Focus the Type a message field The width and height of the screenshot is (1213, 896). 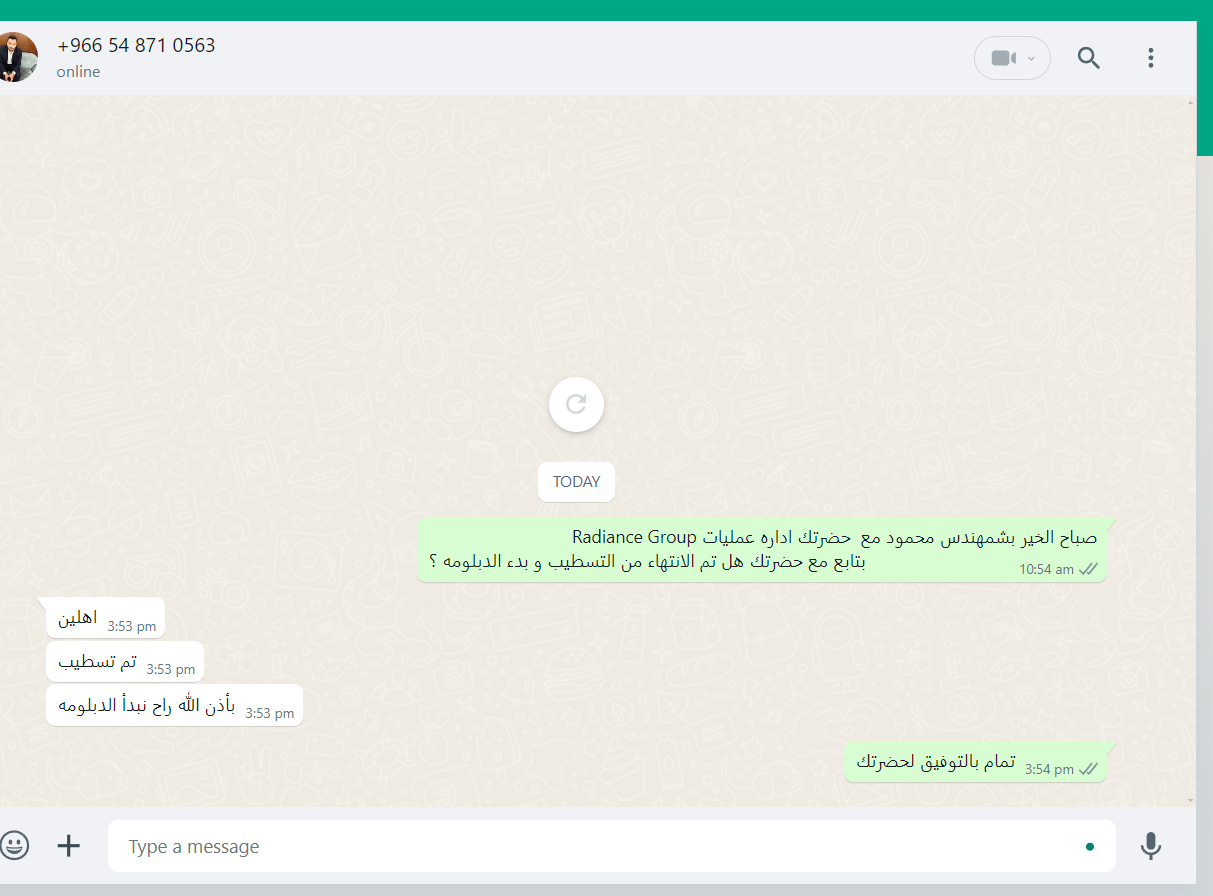point(611,846)
